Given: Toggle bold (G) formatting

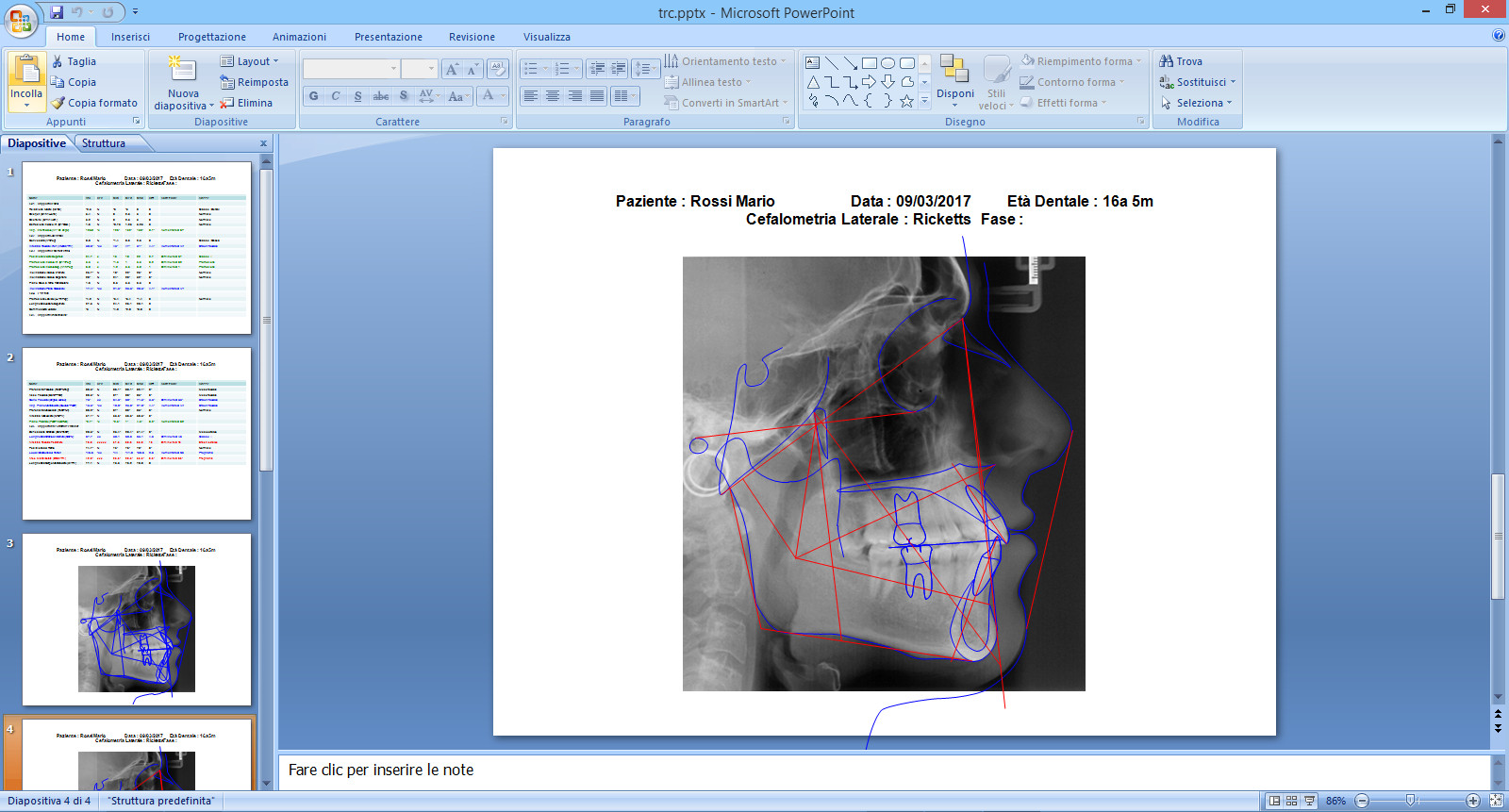Looking at the screenshot, I should 313,96.
